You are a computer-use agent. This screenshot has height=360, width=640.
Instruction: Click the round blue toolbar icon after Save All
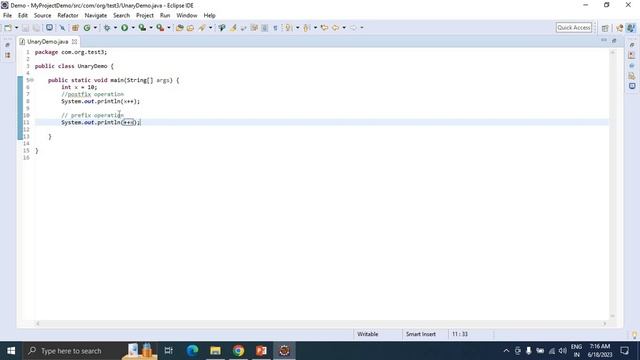tap(49, 28)
